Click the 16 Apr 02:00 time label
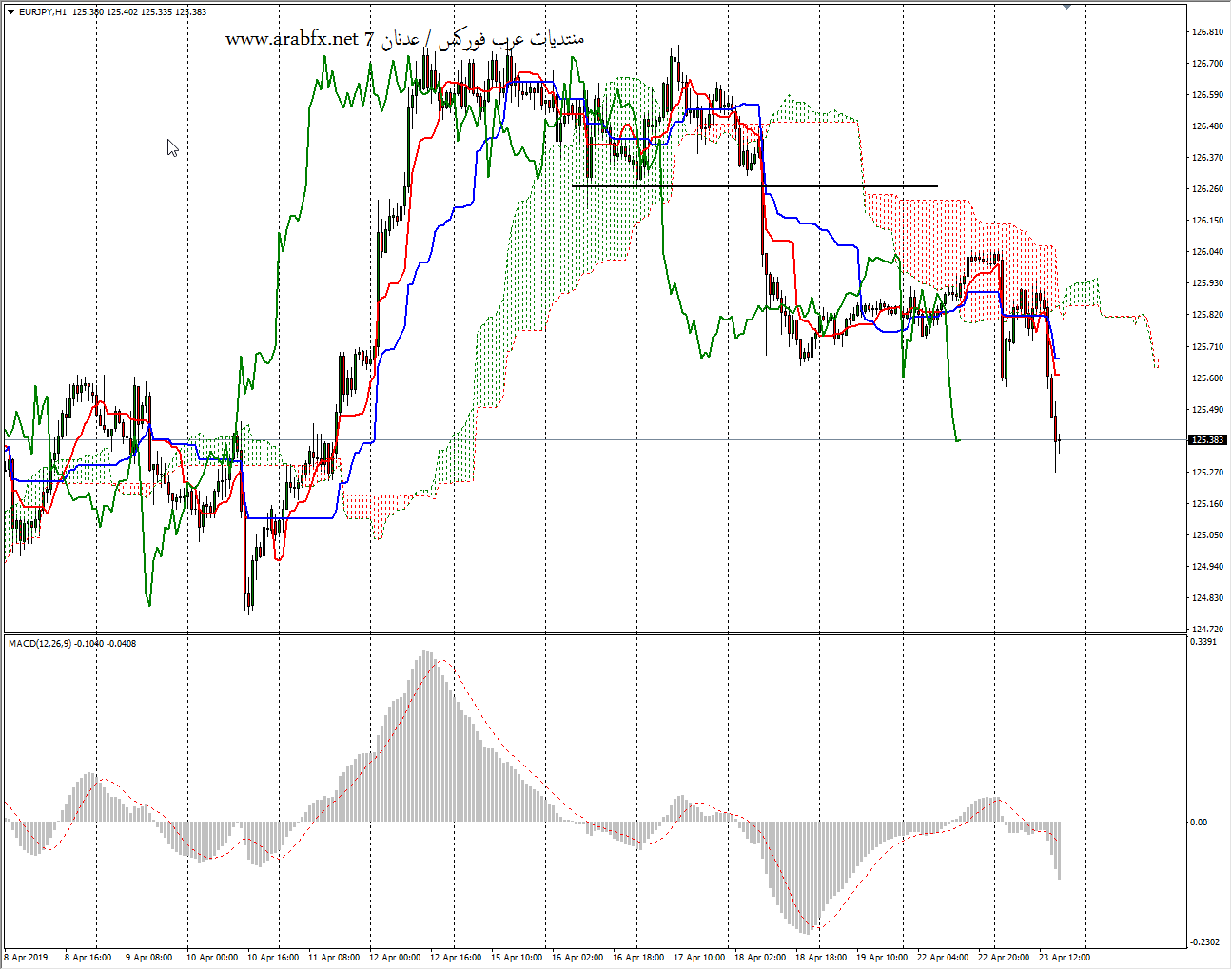This screenshot has width=1232, height=970. coord(577,958)
